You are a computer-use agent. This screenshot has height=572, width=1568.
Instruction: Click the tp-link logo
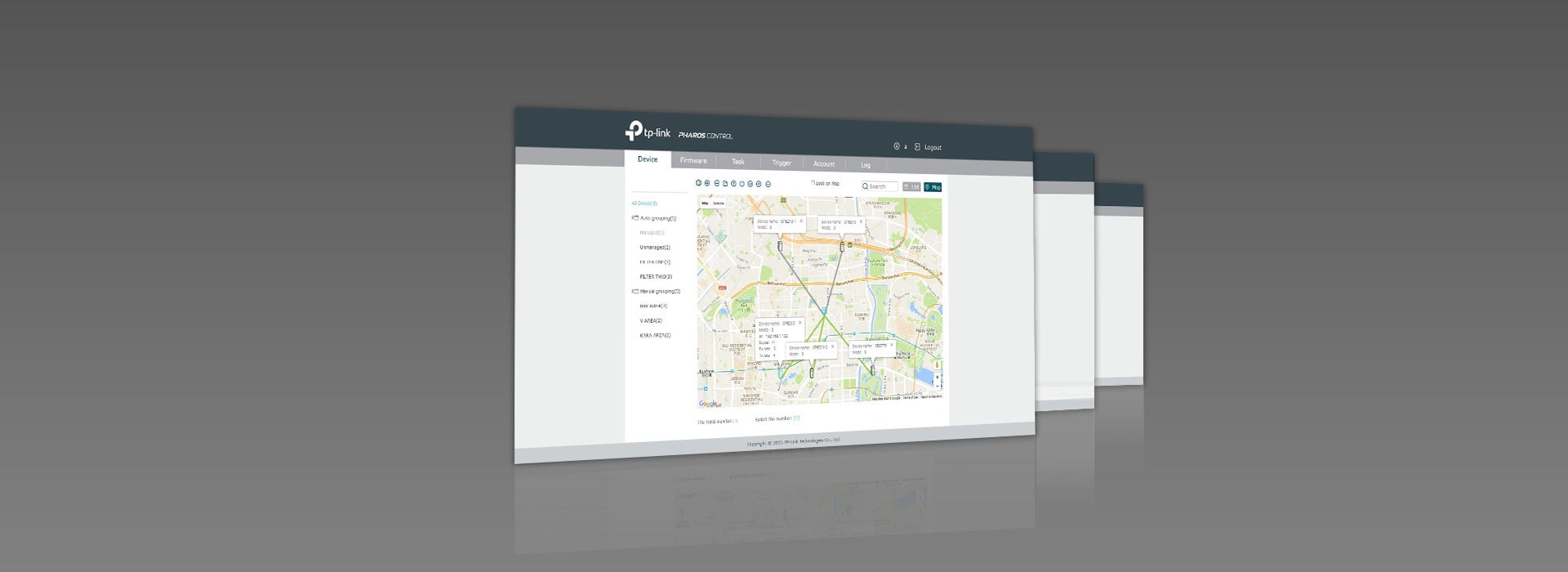click(648, 131)
